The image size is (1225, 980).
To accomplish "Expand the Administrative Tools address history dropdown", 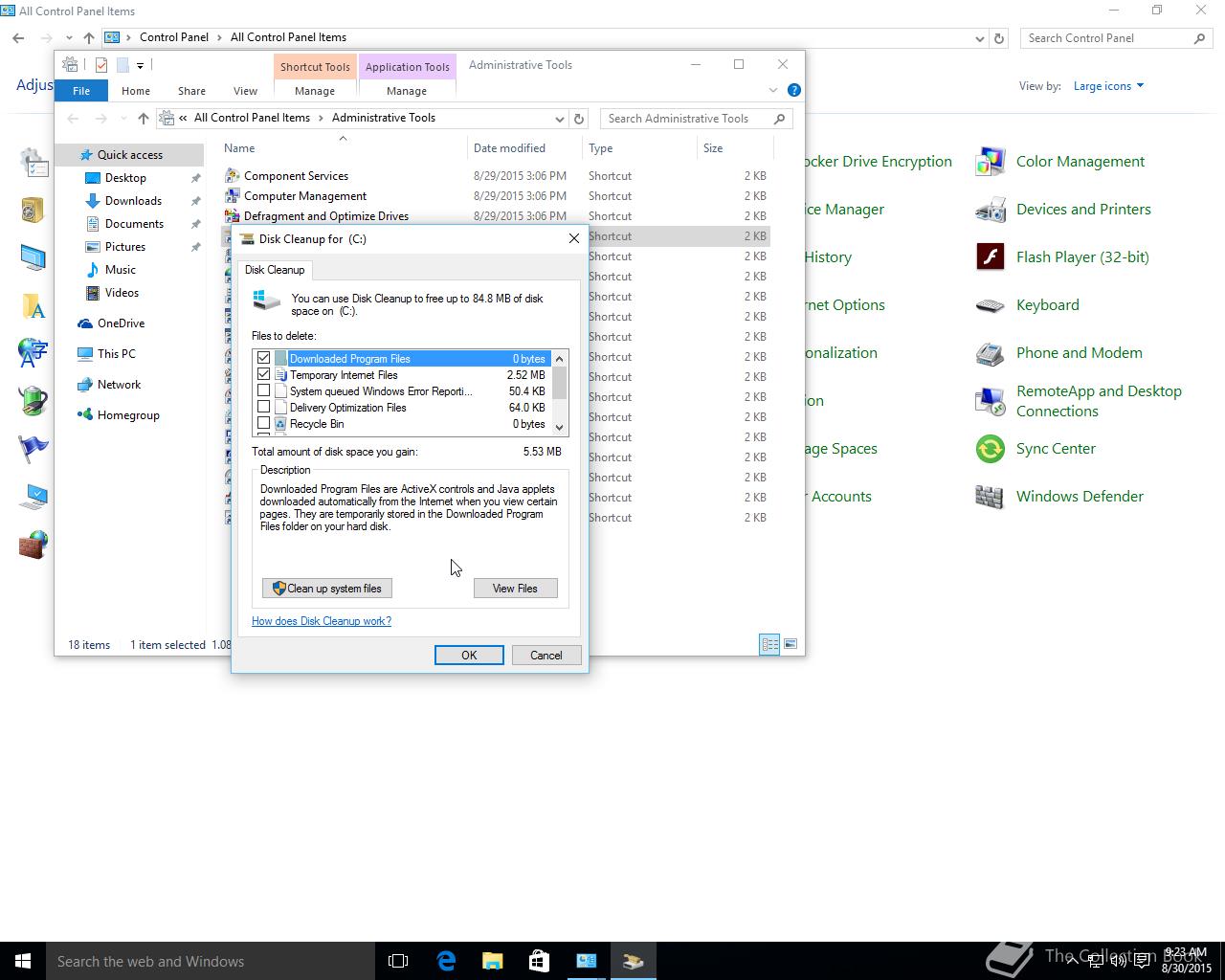I will tap(560, 119).
